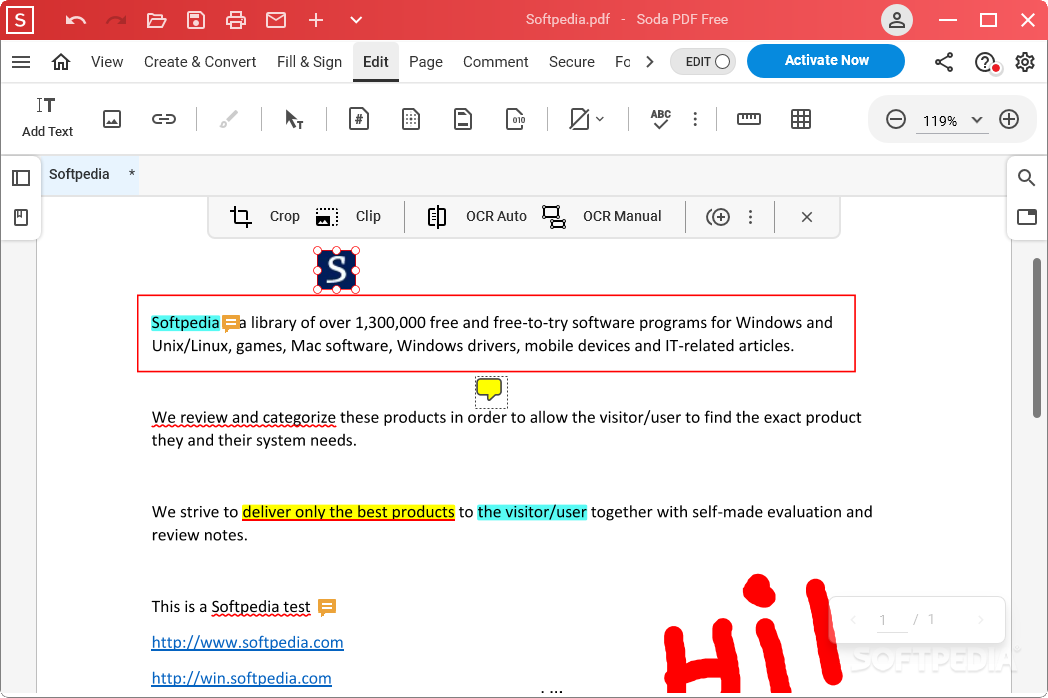The height and width of the screenshot is (698, 1048).
Task: Click the Add Link chain icon
Action: click(x=164, y=119)
